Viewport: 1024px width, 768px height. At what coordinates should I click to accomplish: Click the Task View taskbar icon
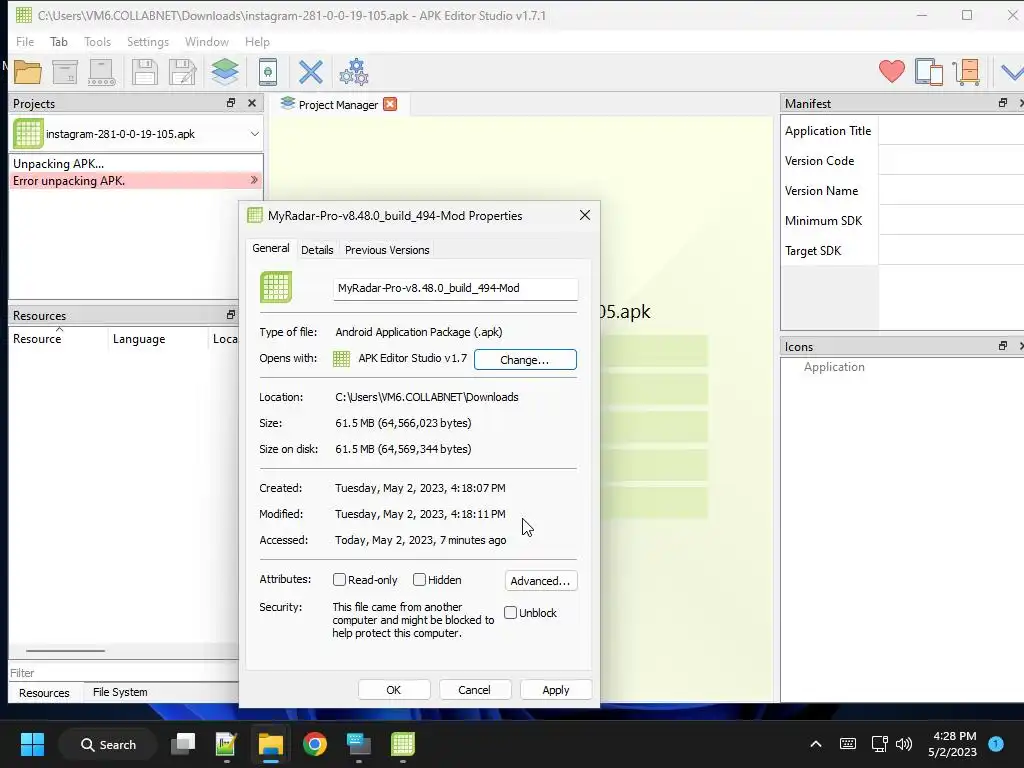coord(183,744)
